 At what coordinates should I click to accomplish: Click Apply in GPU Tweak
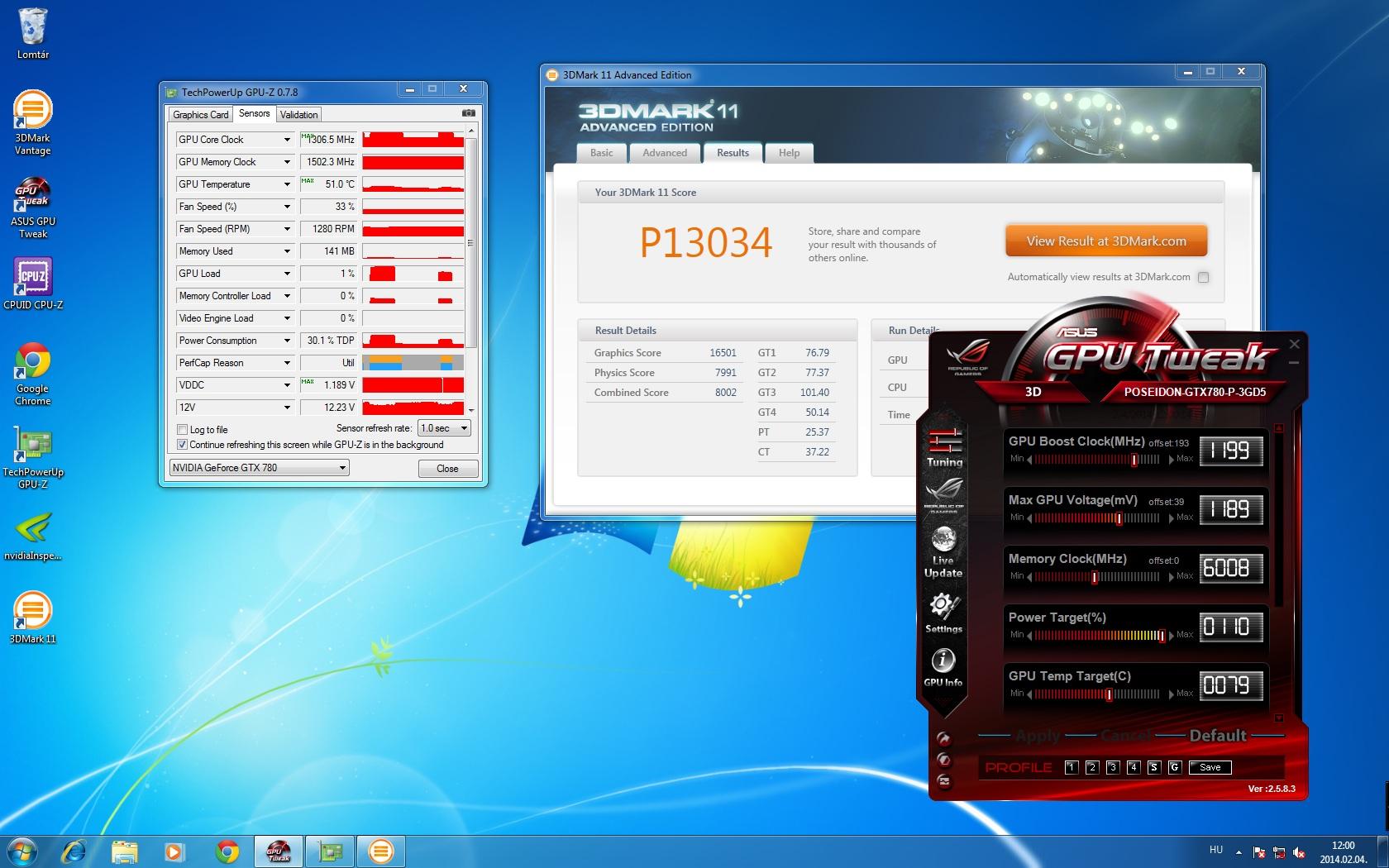click(x=1038, y=736)
